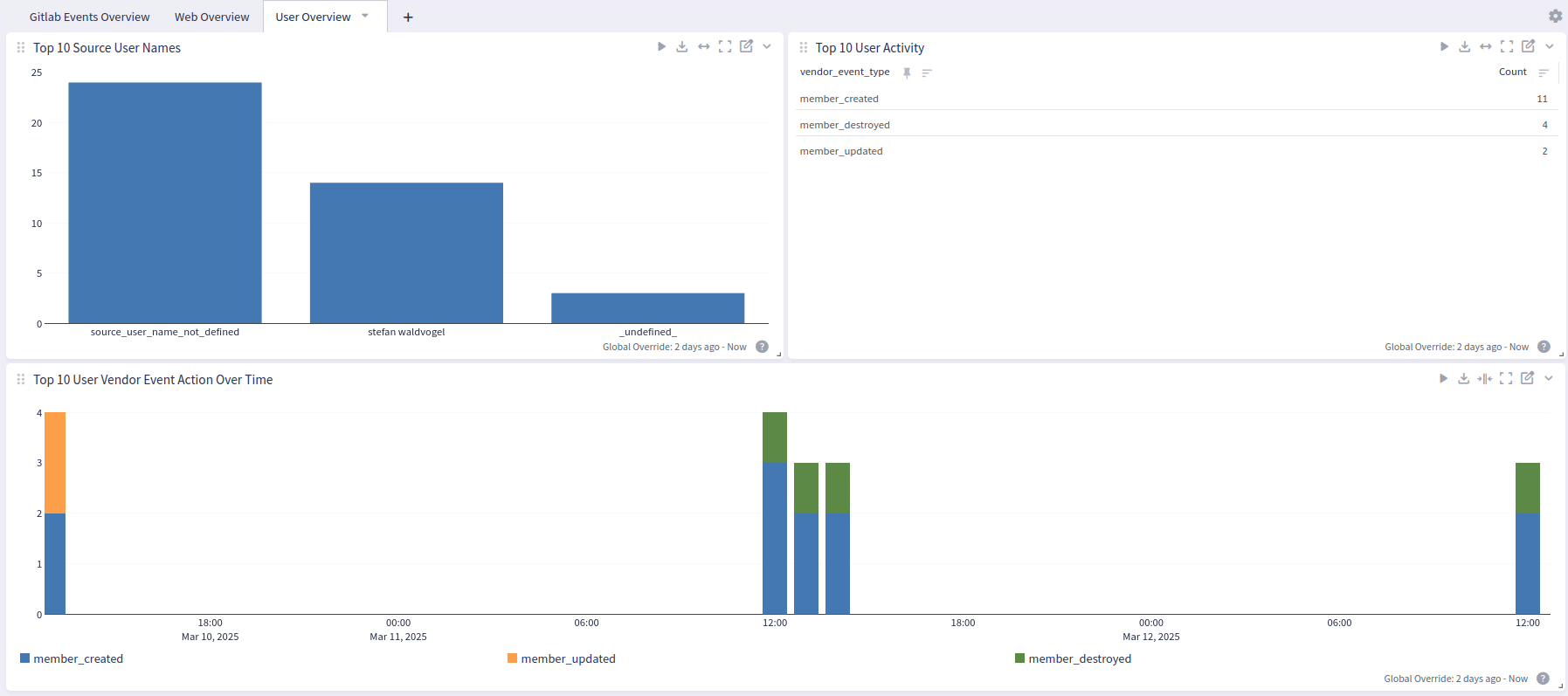Image resolution: width=1568 pixels, height=696 pixels.
Task: Add a new dashboard tab
Action: coord(408,17)
